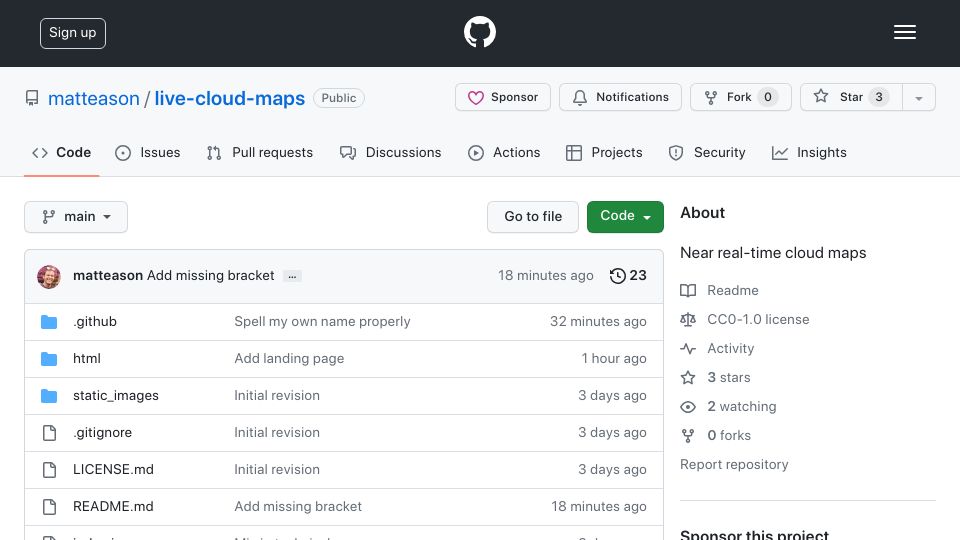
Task: Click the Report repository link
Action: coord(734,465)
